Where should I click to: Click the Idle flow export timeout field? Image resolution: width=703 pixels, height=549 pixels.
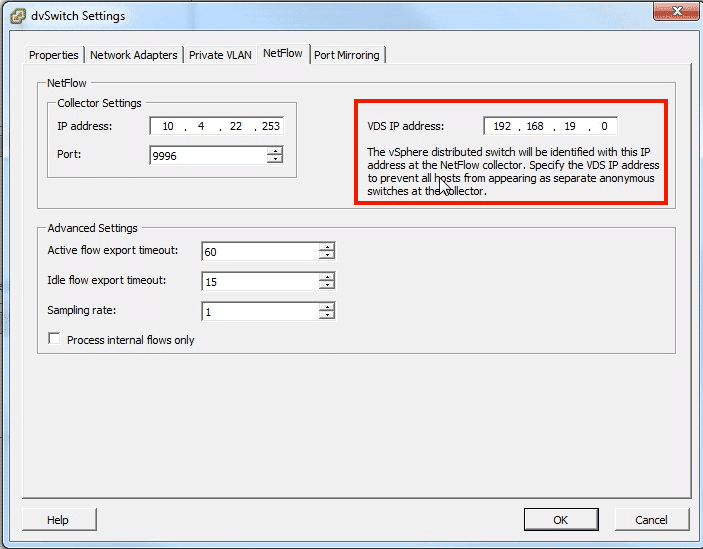tap(261, 281)
